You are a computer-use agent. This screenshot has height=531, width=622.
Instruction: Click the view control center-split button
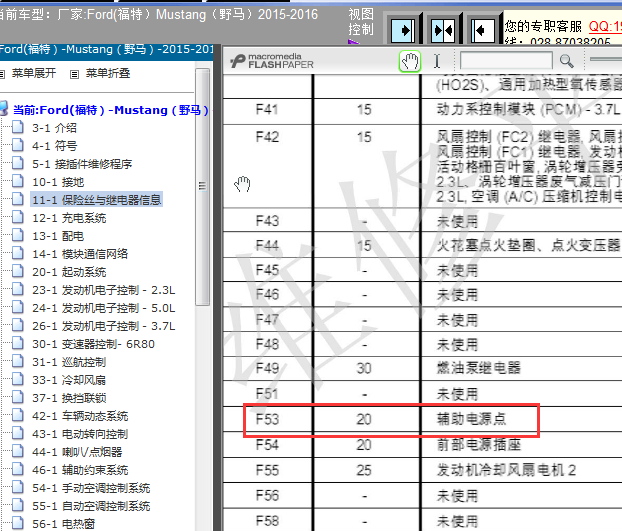tap(443, 31)
